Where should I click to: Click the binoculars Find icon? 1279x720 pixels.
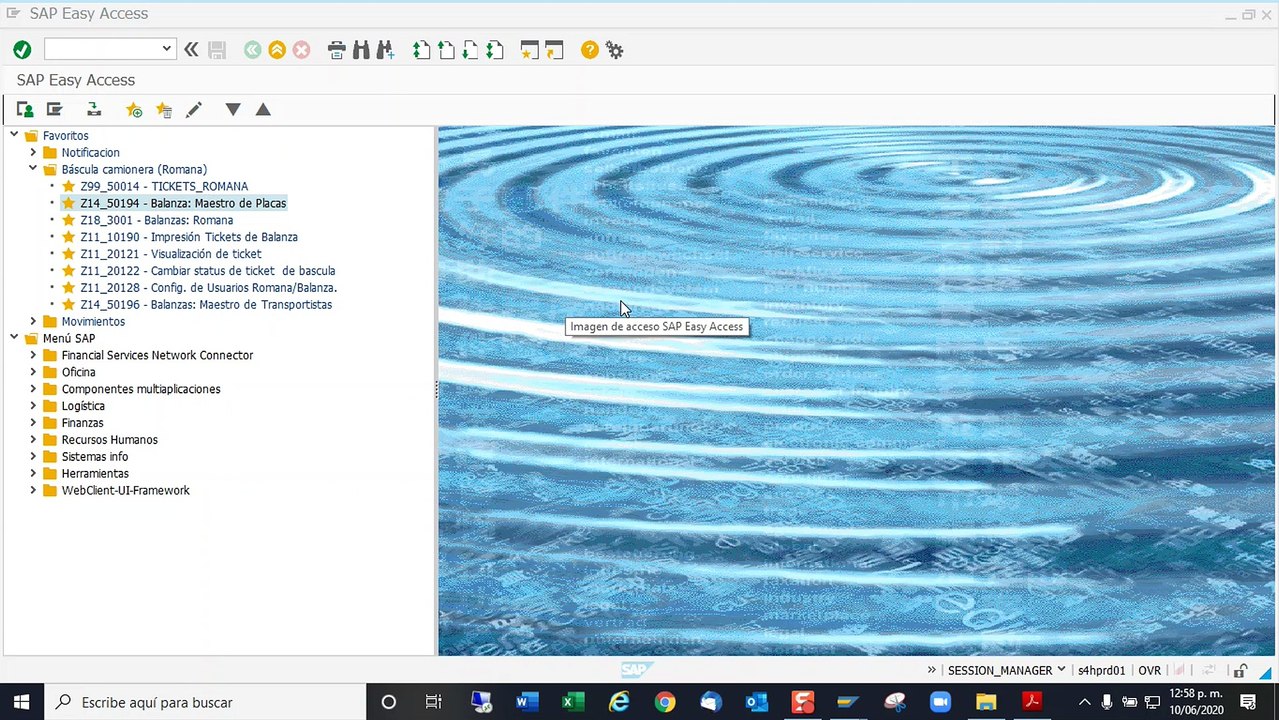(x=361, y=49)
